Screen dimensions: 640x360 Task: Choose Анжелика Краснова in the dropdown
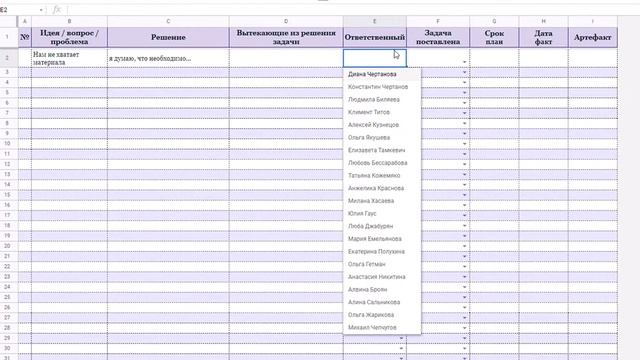tap(382, 188)
